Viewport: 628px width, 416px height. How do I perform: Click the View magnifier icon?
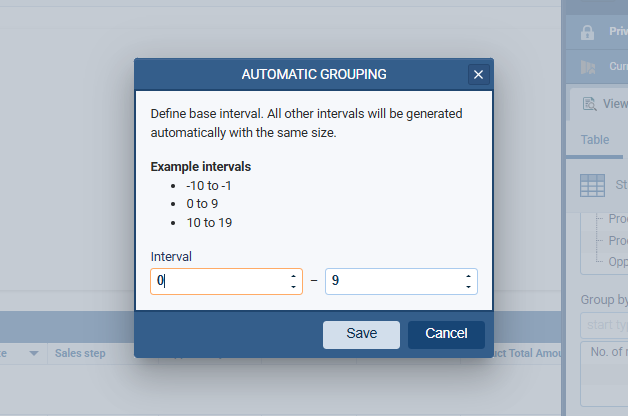click(x=587, y=103)
